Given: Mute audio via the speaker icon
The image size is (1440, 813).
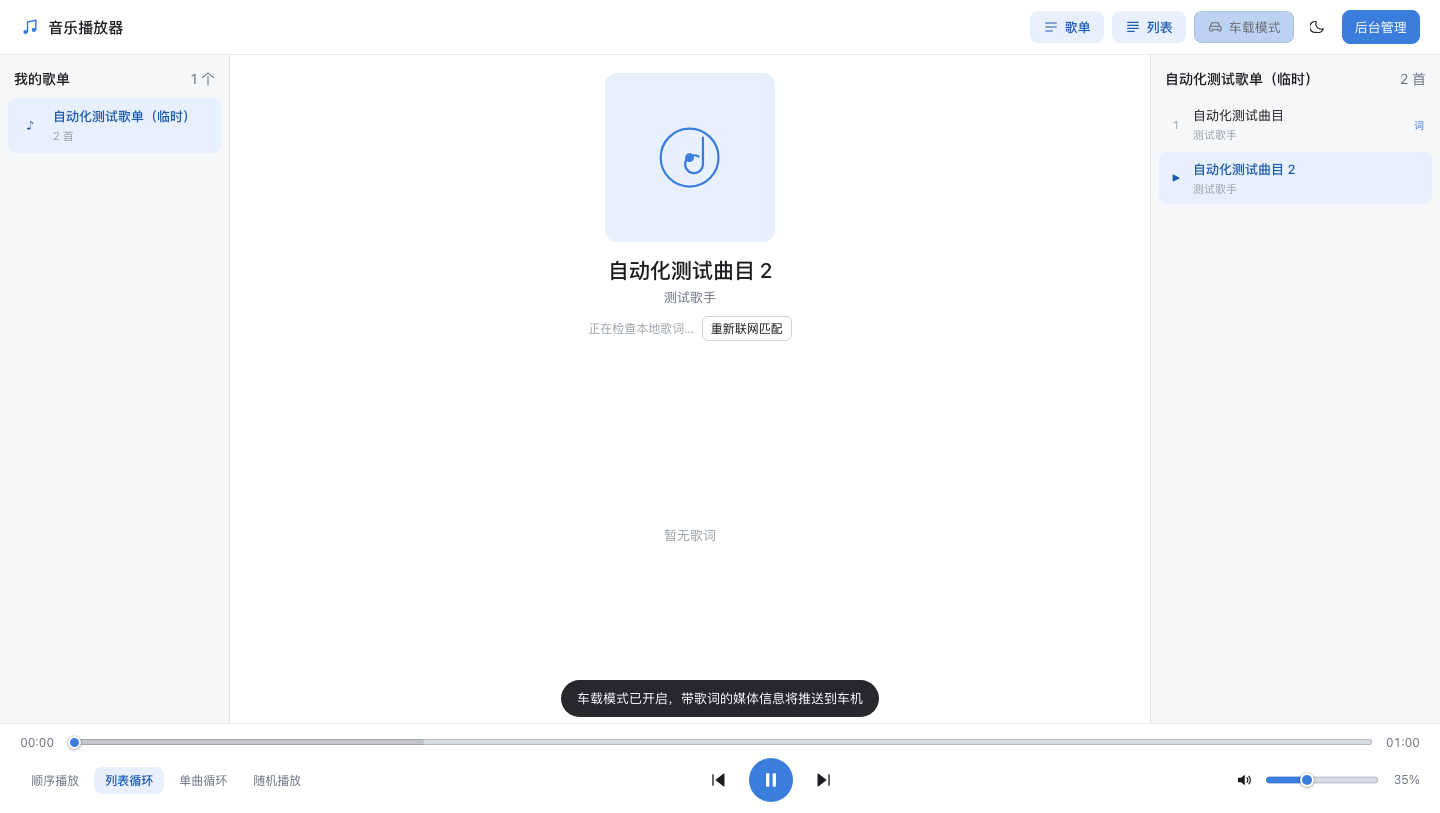Looking at the screenshot, I should tap(1244, 780).
